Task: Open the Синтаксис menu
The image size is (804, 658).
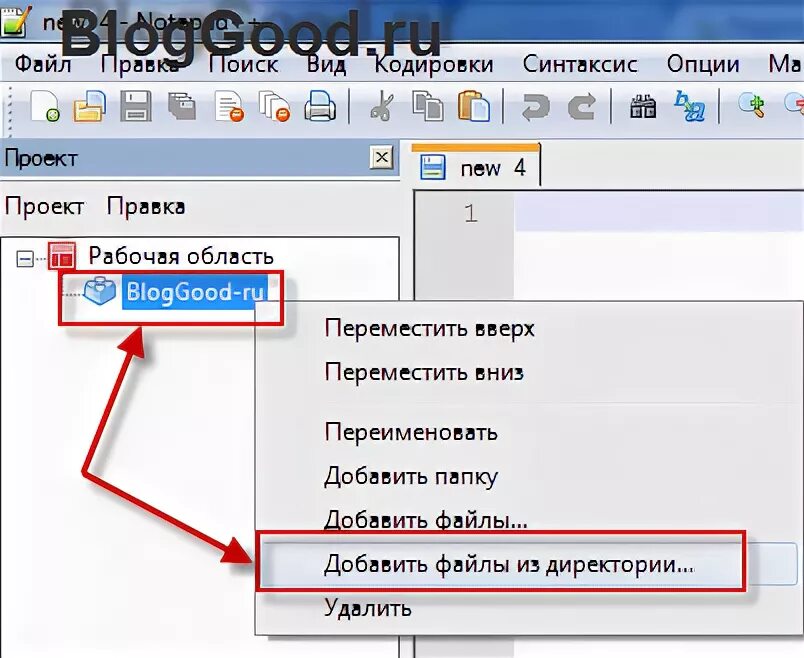Action: click(580, 65)
